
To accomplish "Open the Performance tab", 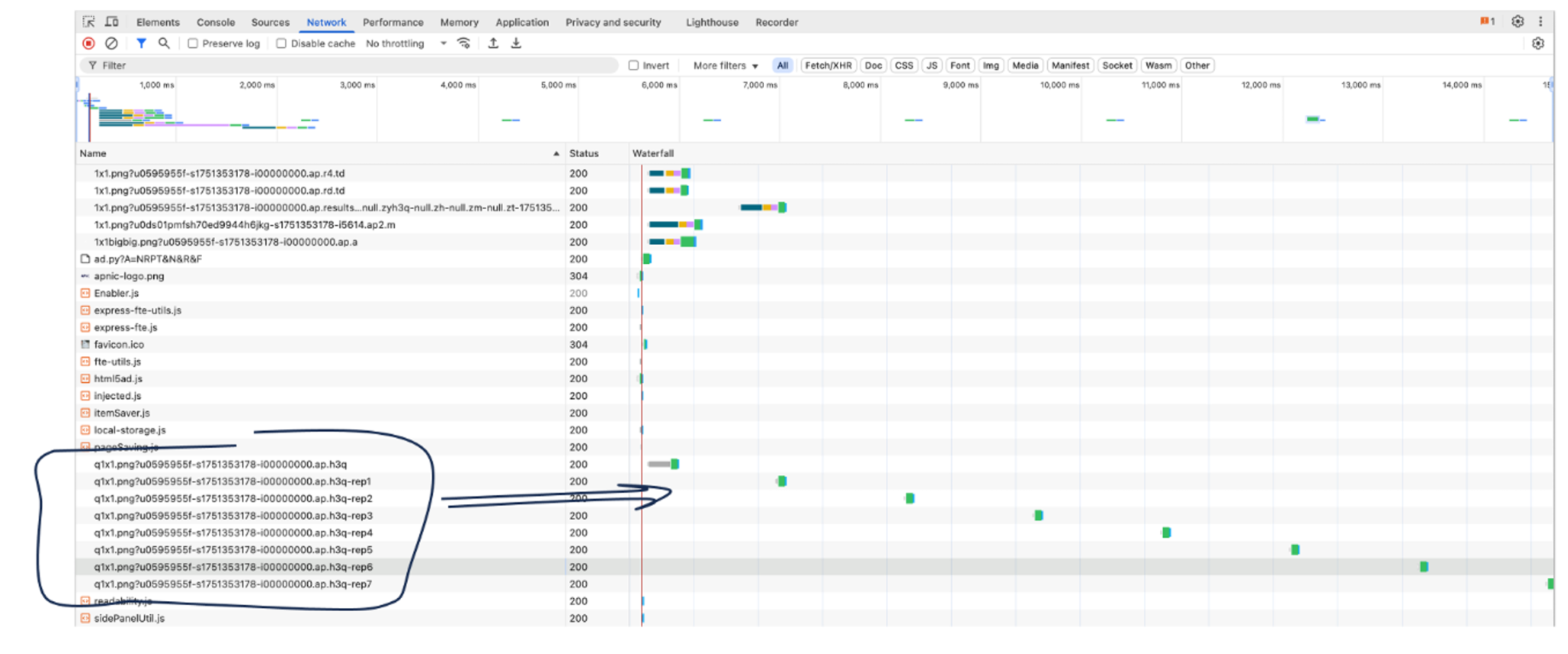I will pyautogui.click(x=393, y=22).
